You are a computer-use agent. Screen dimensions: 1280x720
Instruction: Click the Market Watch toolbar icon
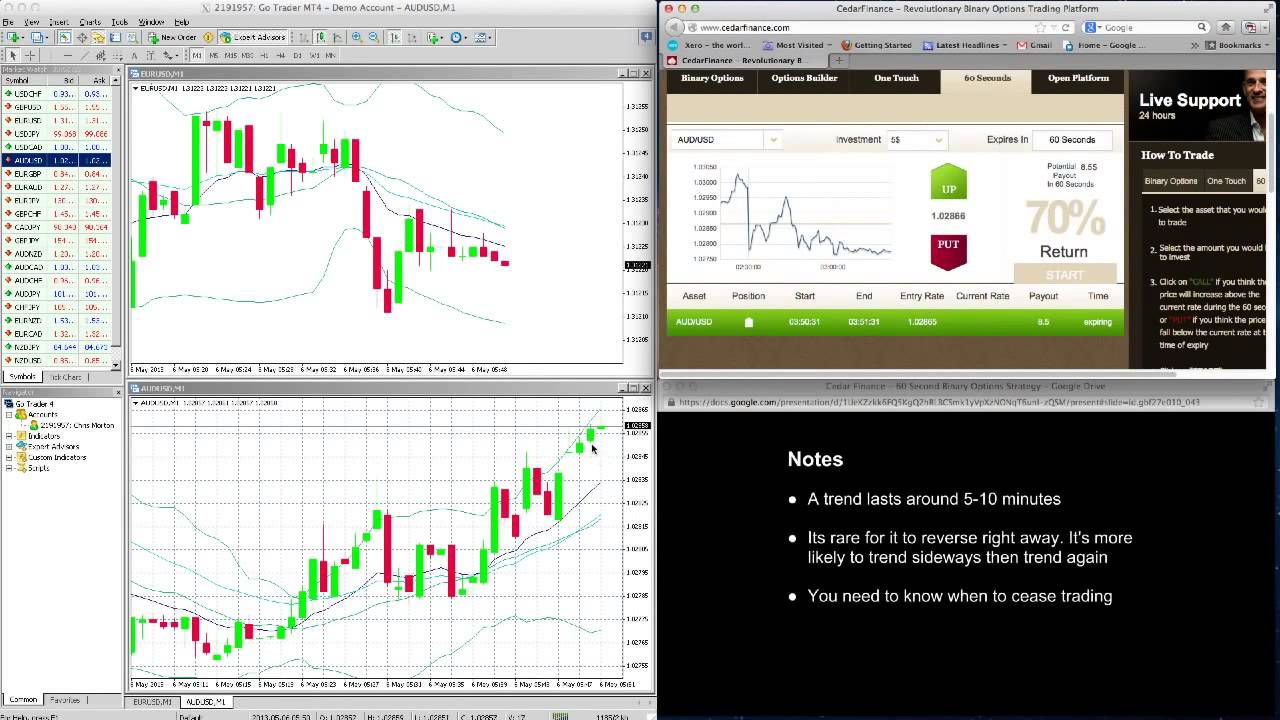[x=64, y=37]
